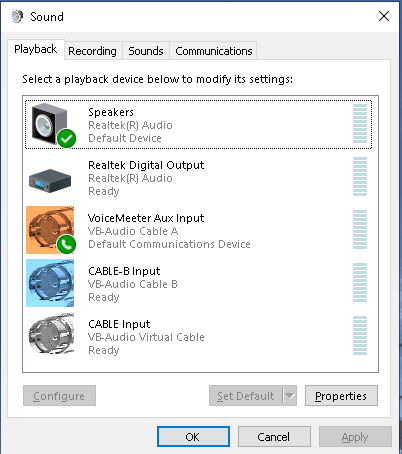Close the Sound dialog window
The image size is (402, 454).
[384, 16]
